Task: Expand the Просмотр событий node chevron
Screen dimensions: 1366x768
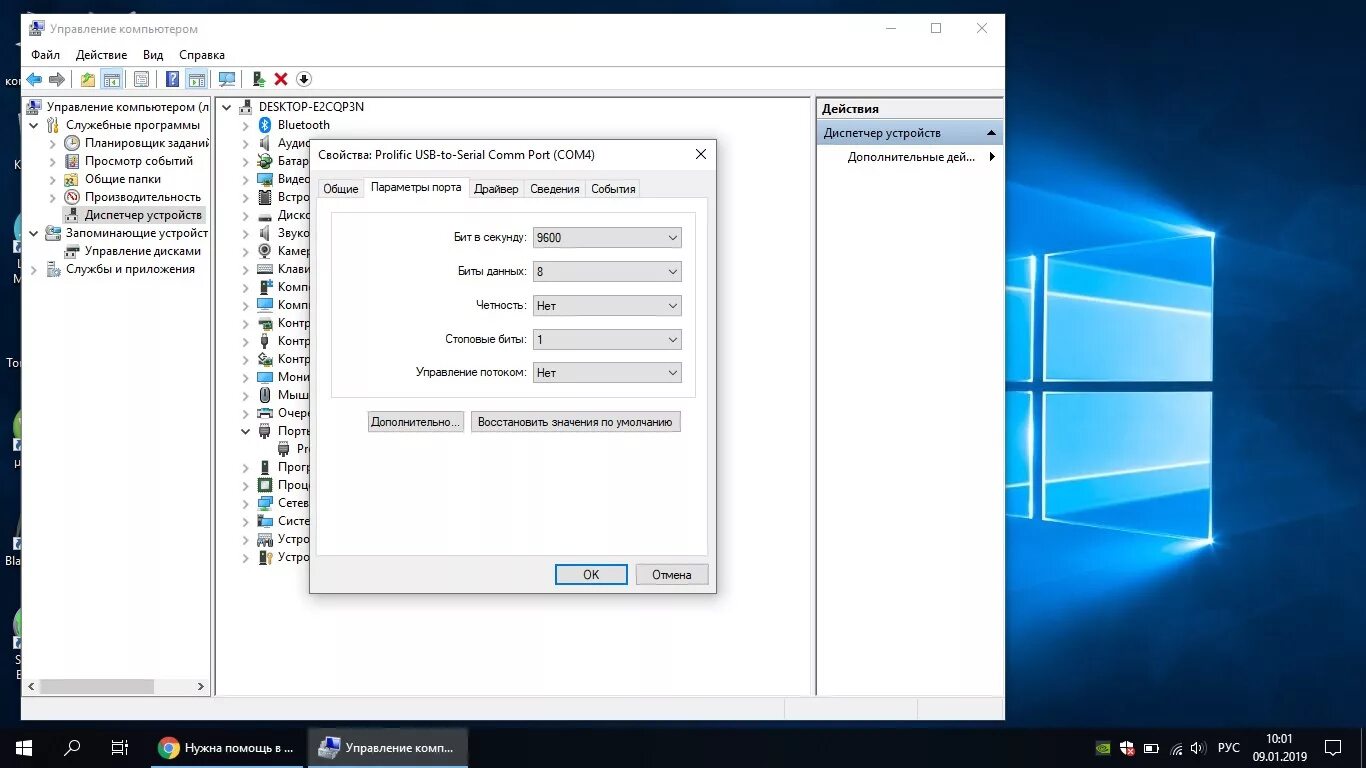Action: click(x=53, y=161)
